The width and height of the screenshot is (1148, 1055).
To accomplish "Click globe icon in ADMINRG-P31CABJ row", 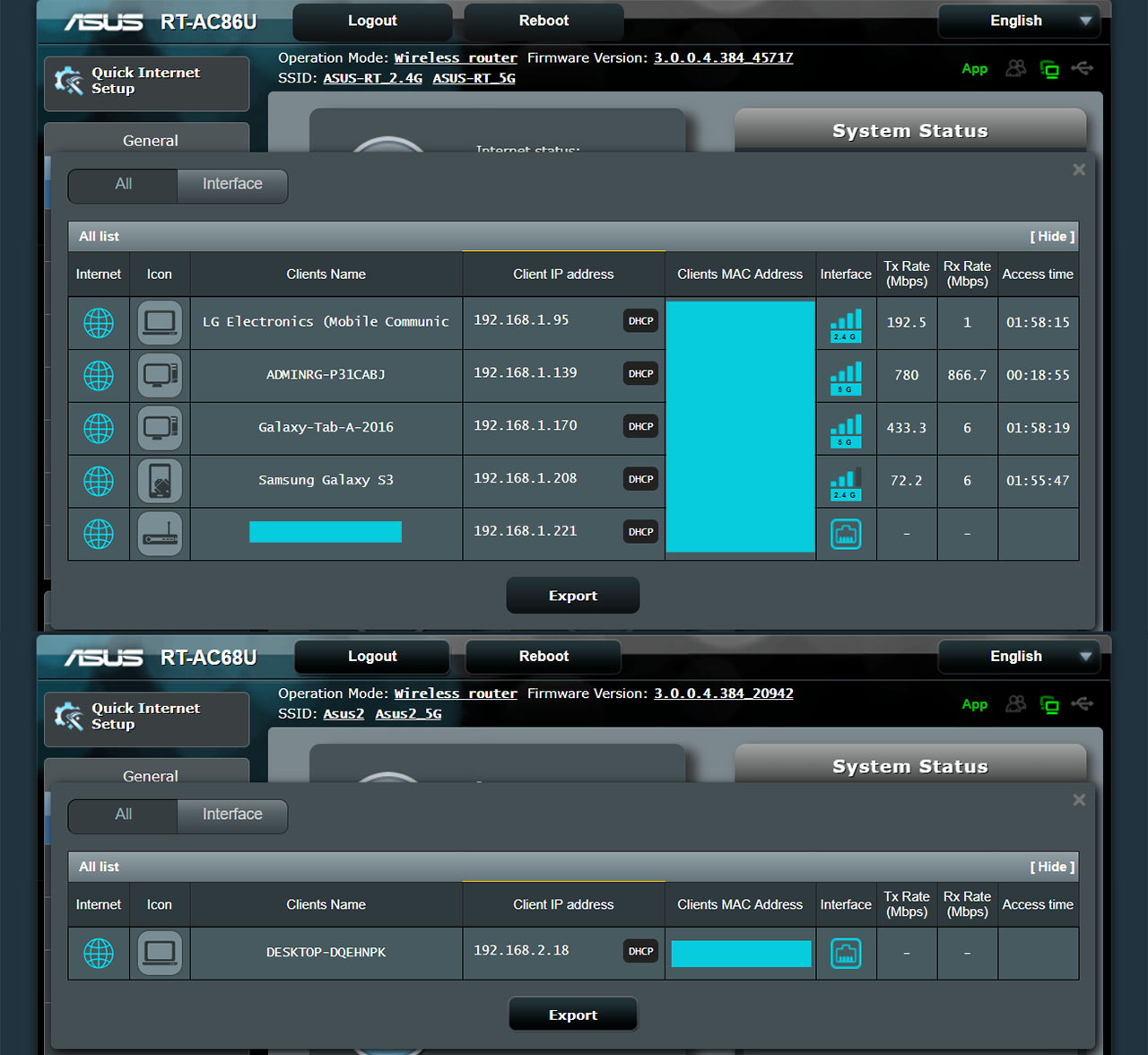I will 99,375.
